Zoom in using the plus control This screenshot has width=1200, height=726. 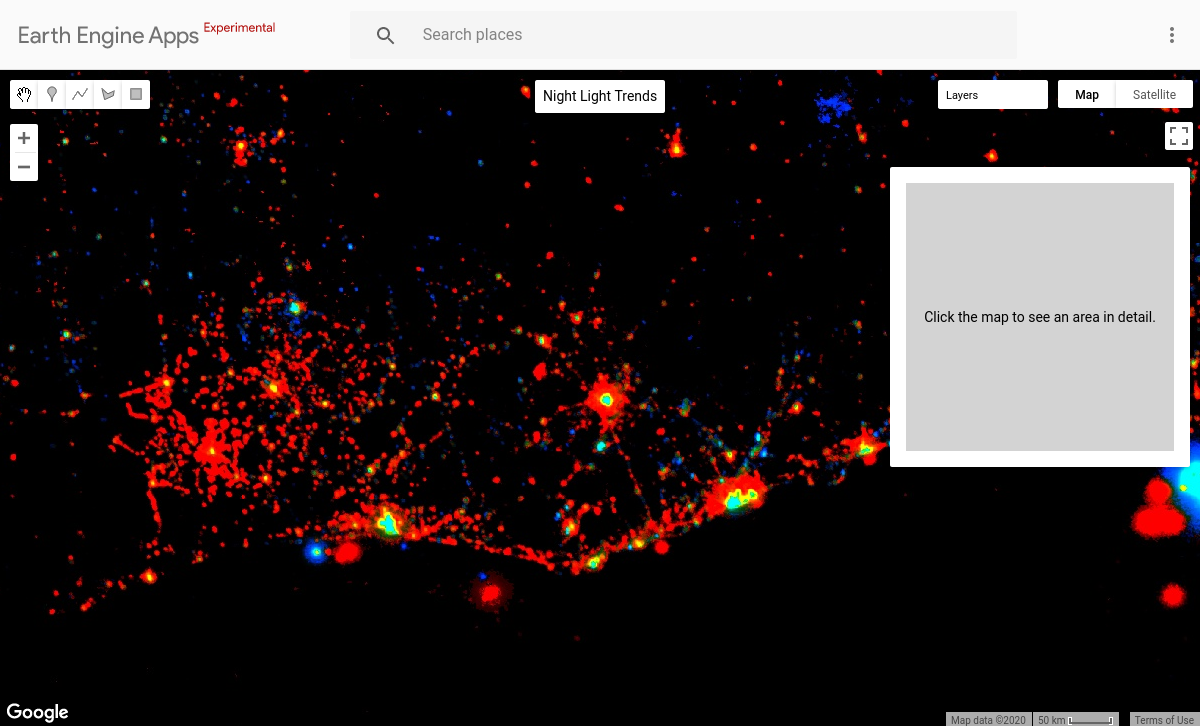point(23,137)
